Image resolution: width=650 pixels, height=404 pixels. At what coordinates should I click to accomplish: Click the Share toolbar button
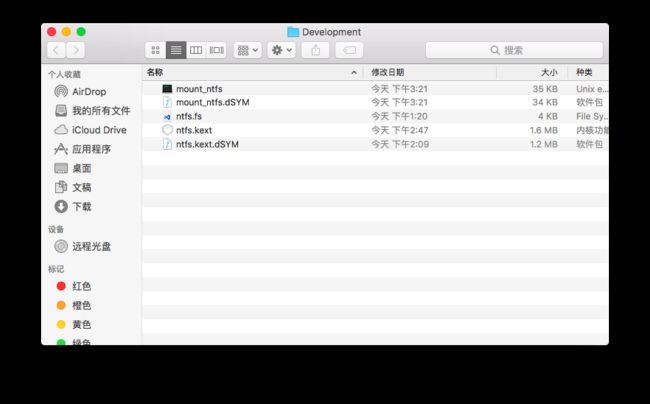tap(315, 50)
